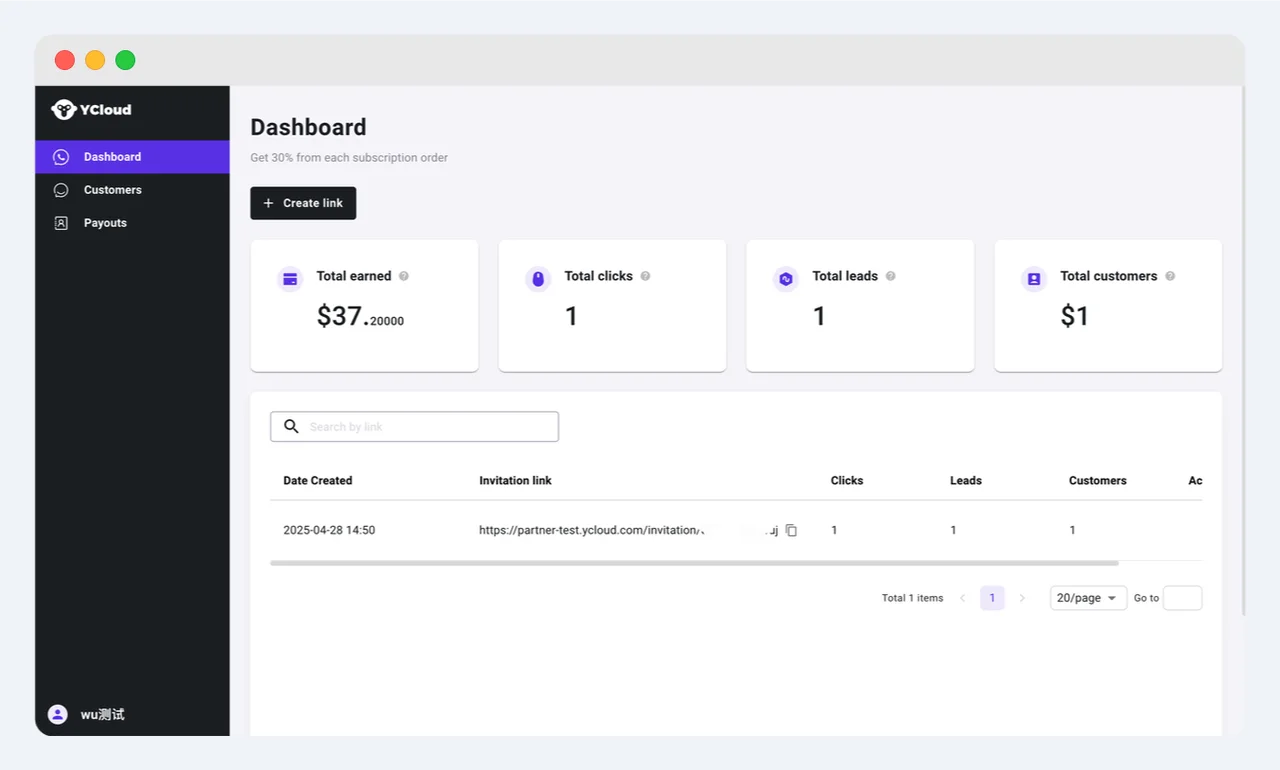
Task: Click the help icon beside Total customers
Action: [x=1170, y=276]
